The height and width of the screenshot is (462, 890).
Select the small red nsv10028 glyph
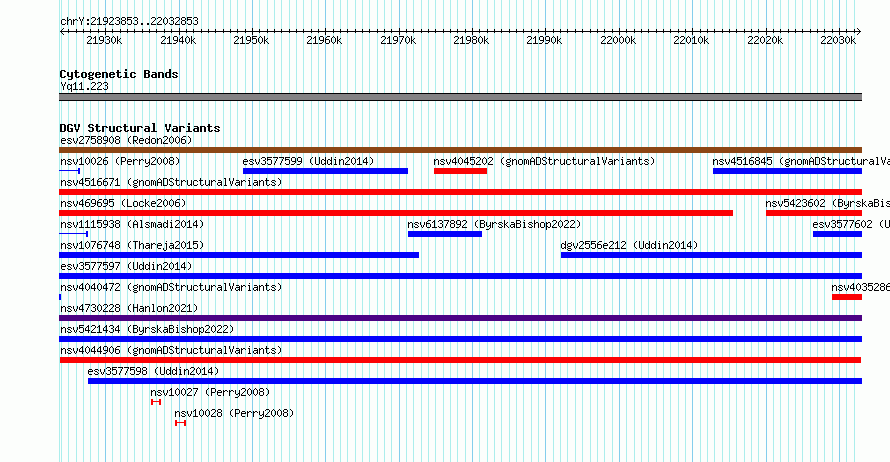tap(180, 423)
